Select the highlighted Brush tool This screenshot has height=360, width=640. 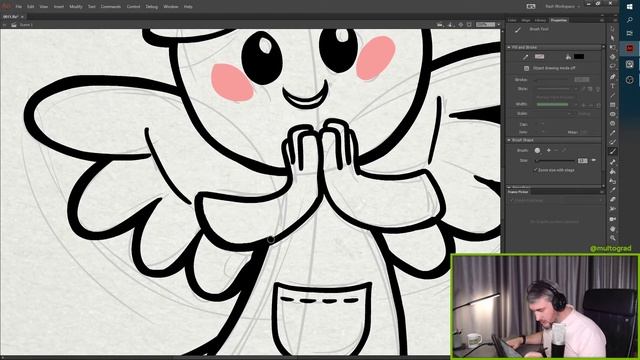613,151
